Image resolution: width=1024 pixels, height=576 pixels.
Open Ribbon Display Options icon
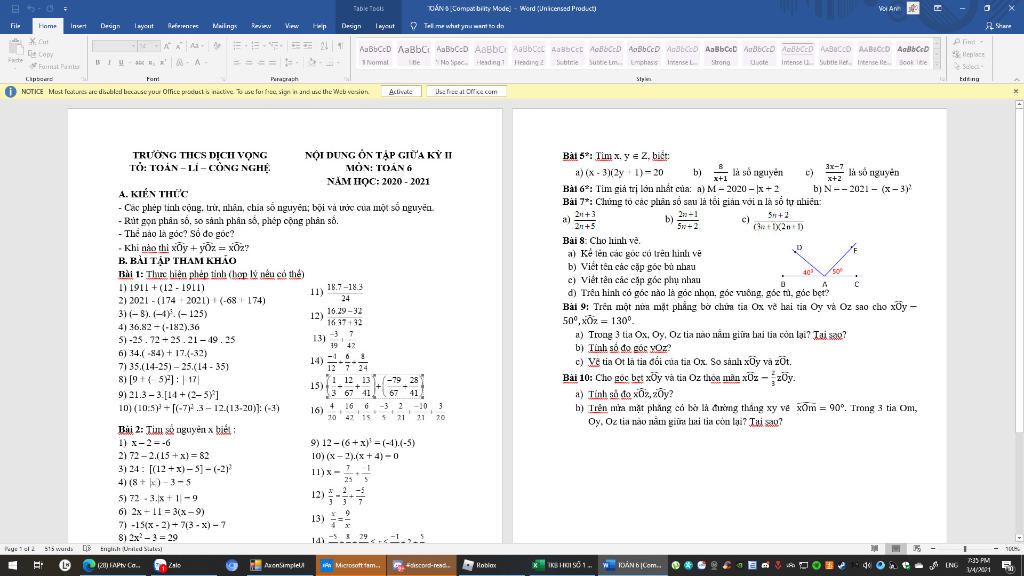click(938, 8)
